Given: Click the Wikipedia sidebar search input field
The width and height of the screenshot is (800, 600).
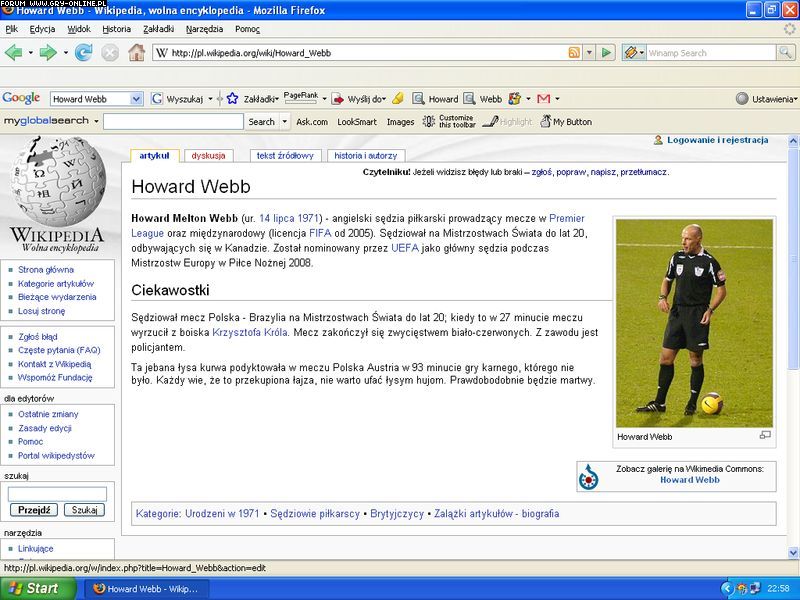Looking at the screenshot, I should (x=57, y=493).
